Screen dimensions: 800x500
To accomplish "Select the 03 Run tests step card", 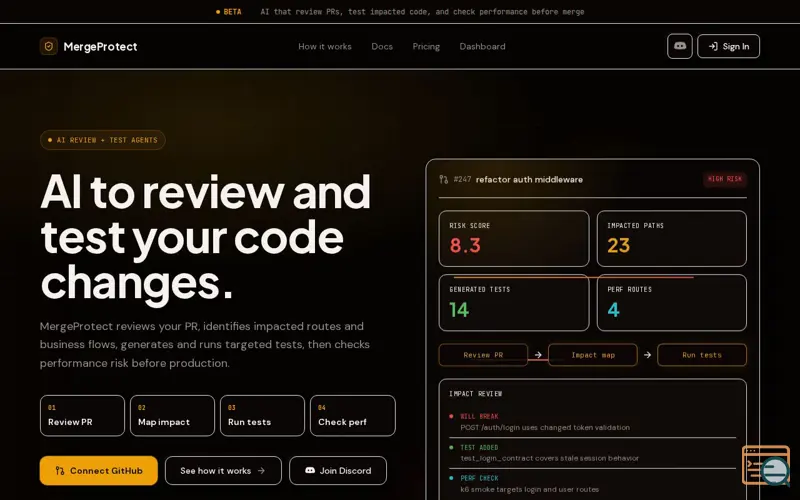I will 262,415.
